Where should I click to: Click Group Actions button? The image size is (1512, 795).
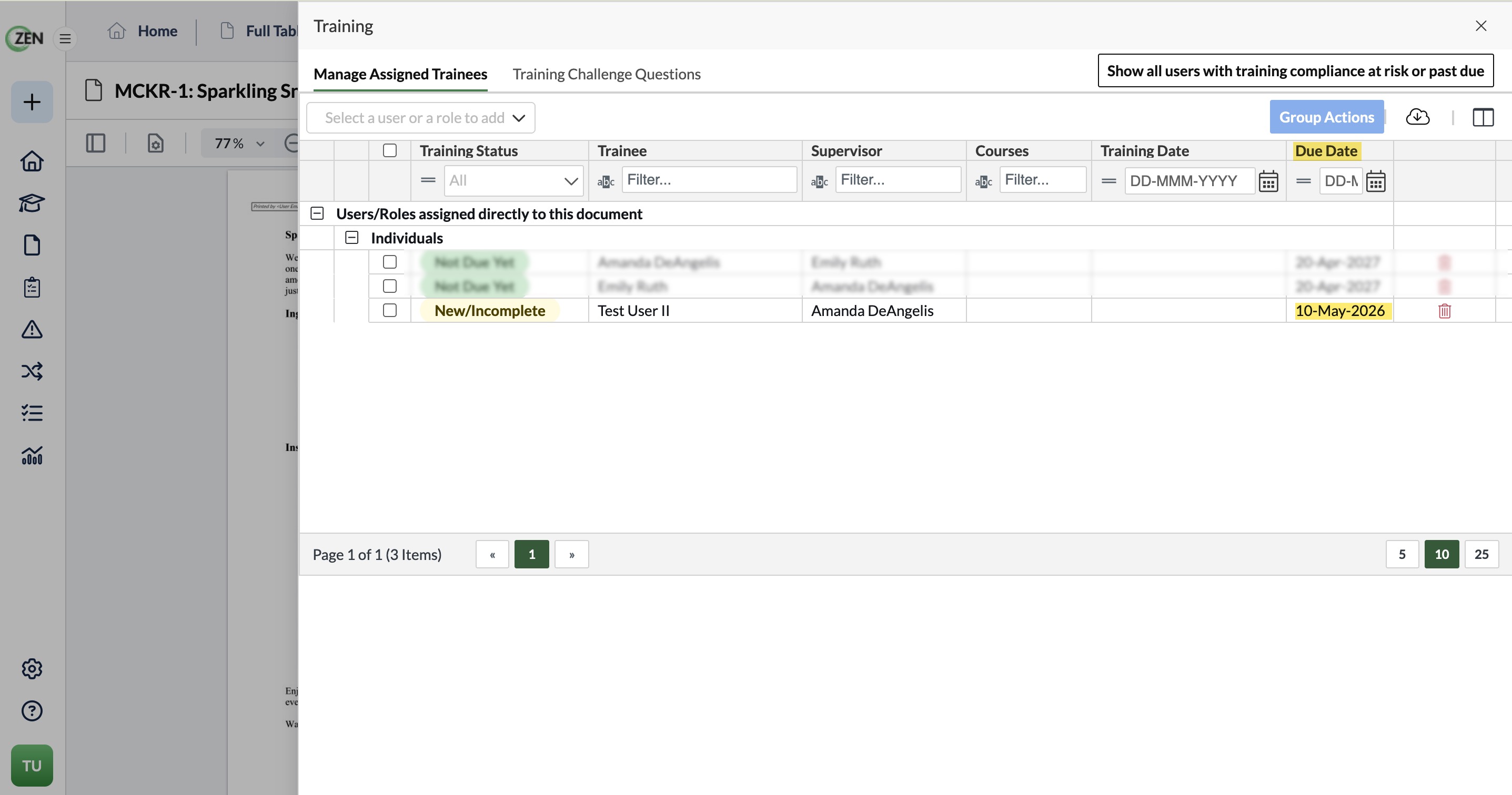1326,117
